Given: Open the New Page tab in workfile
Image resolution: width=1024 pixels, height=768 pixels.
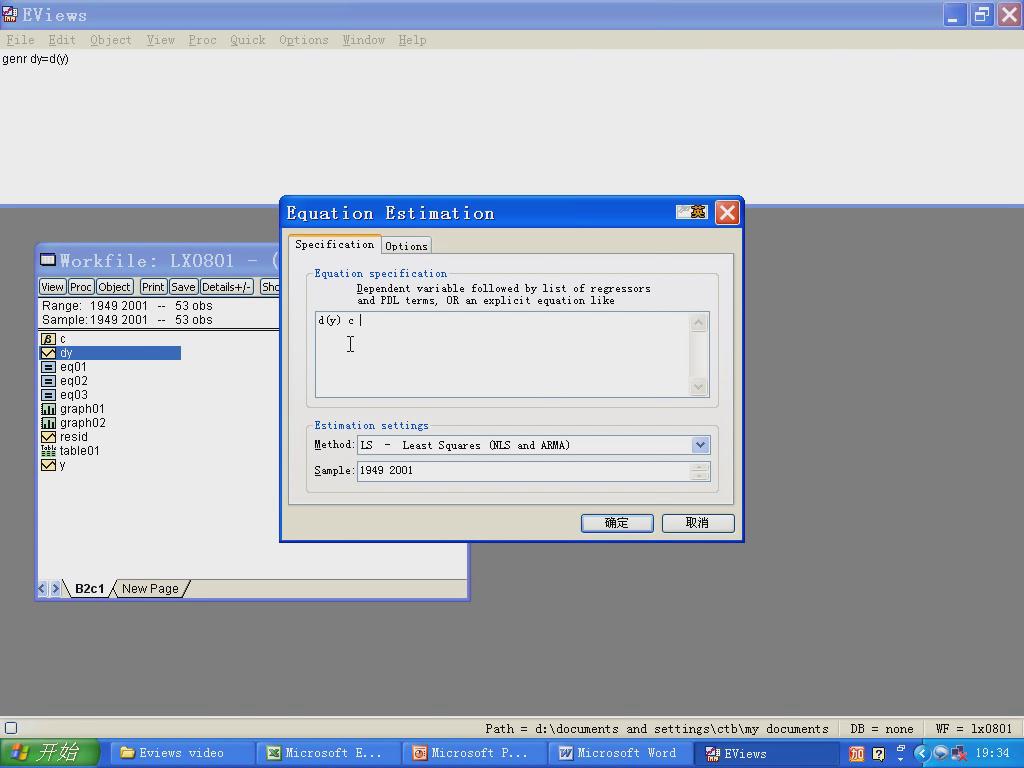Looking at the screenshot, I should 150,588.
